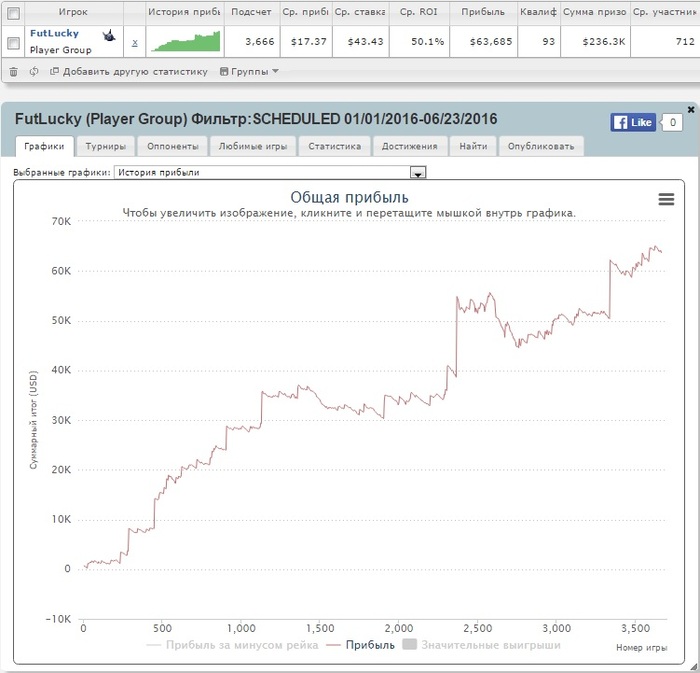The width and height of the screenshot is (700, 673).
Task: Click the green profit history thumbnail
Action: tap(185, 41)
